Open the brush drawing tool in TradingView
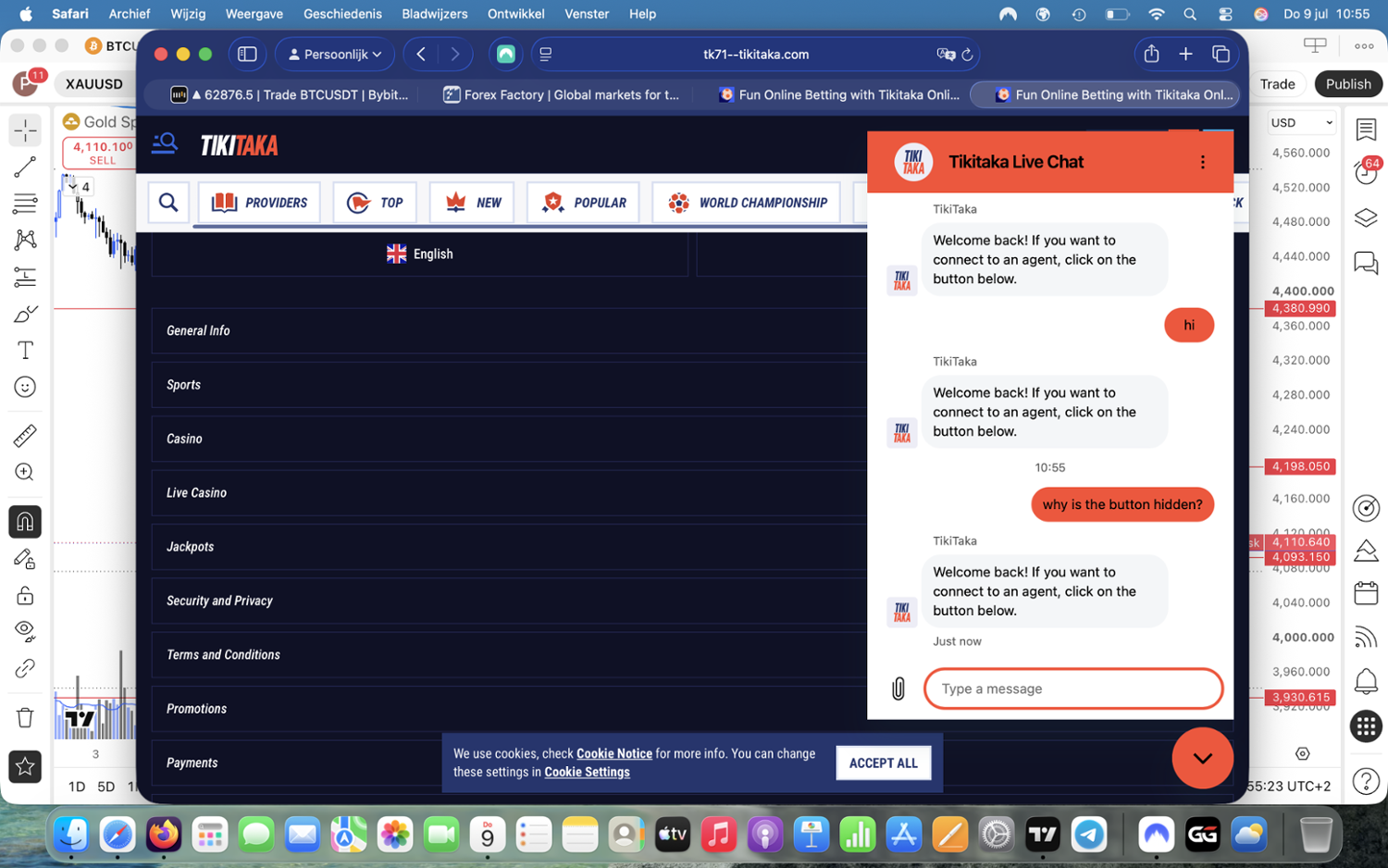Screen dimensions: 1388x868 25,314
